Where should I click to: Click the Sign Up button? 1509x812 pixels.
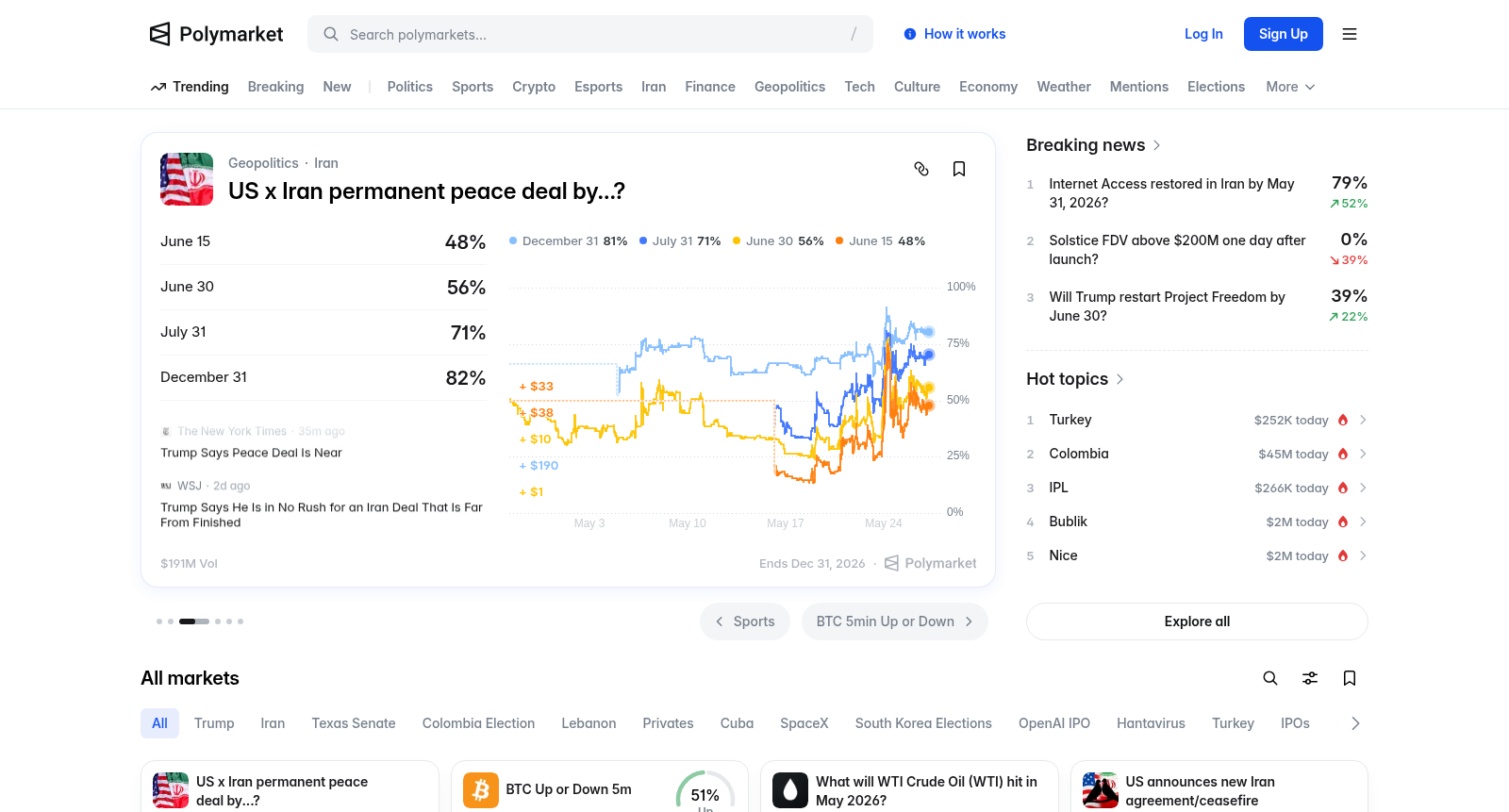tap(1283, 34)
